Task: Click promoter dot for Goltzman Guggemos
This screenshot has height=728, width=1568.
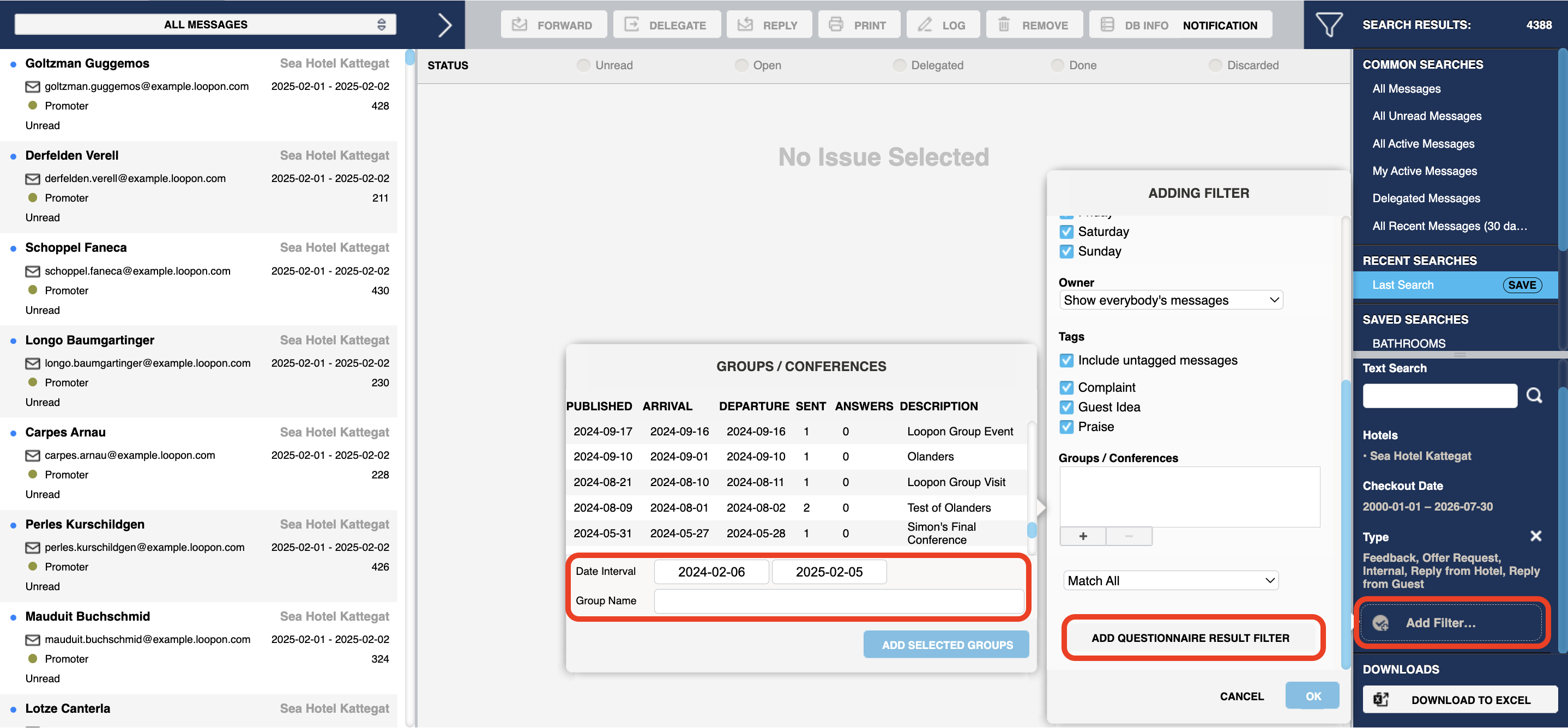Action: (x=33, y=105)
